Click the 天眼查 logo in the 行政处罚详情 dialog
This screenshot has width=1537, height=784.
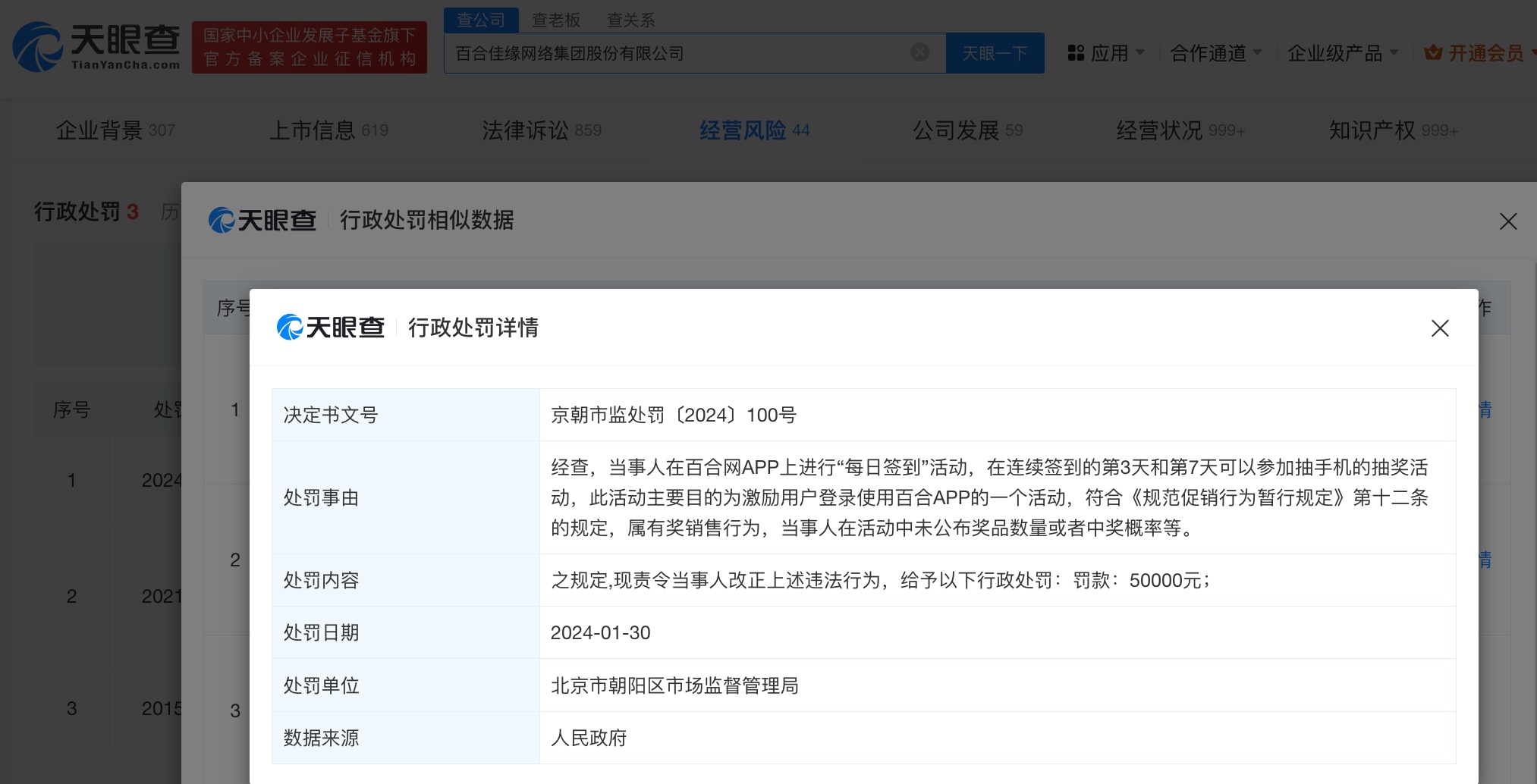point(331,327)
